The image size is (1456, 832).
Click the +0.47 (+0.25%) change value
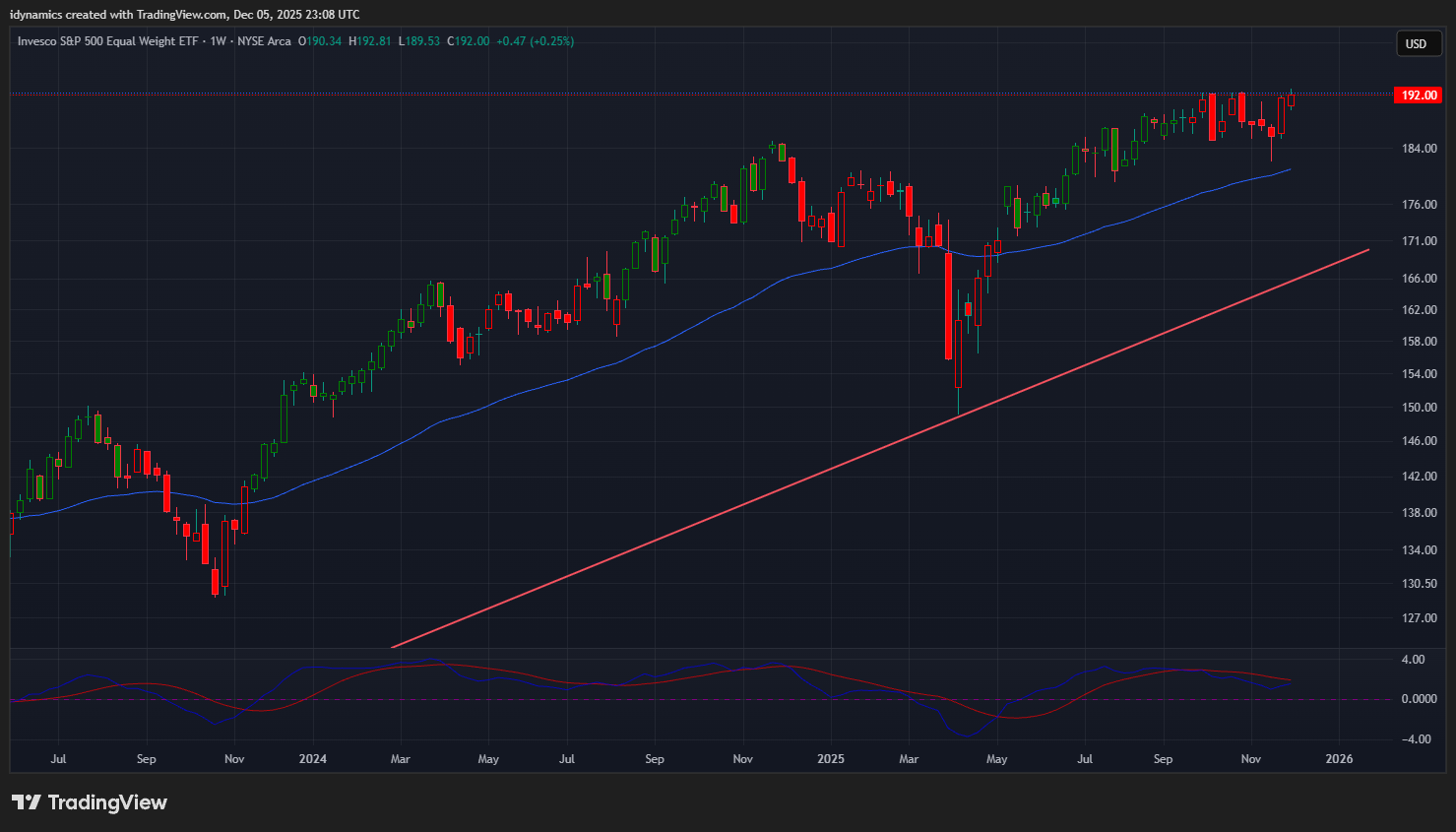(x=535, y=41)
